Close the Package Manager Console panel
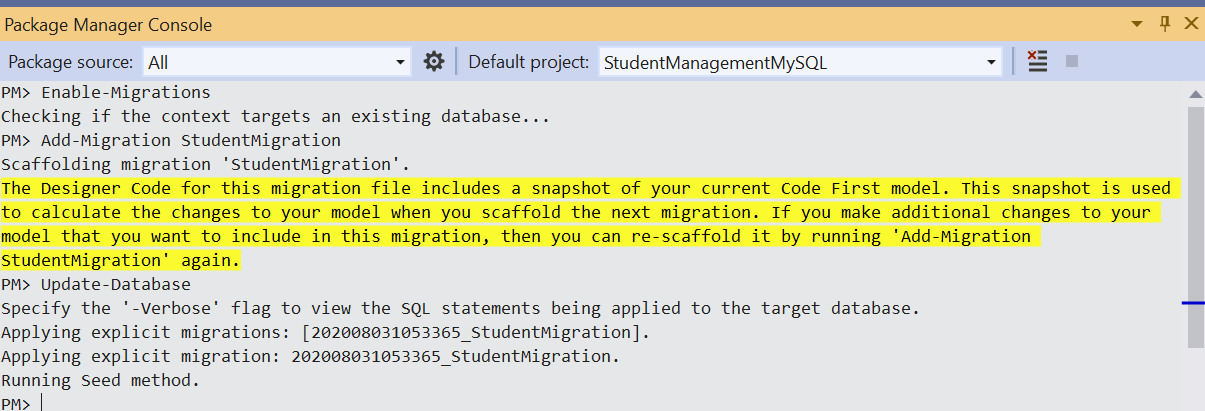 pyautogui.click(x=1190, y=24)
